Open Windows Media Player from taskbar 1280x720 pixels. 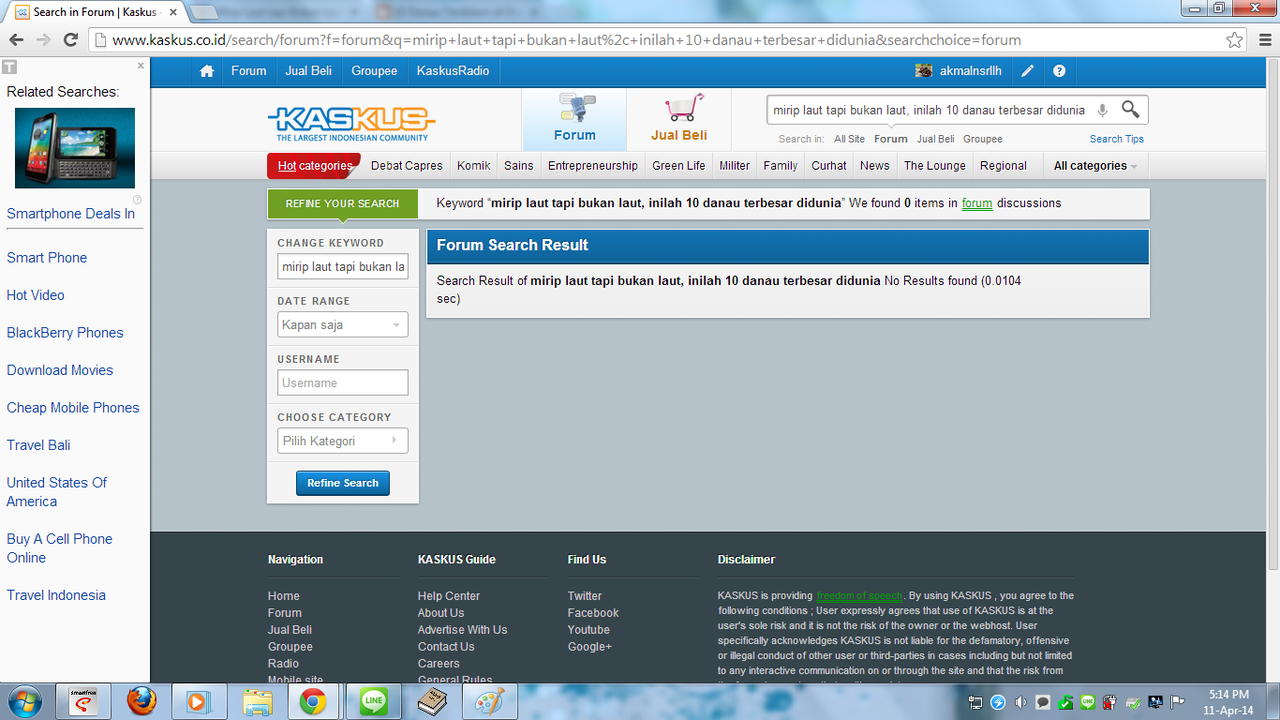point(197,702)
